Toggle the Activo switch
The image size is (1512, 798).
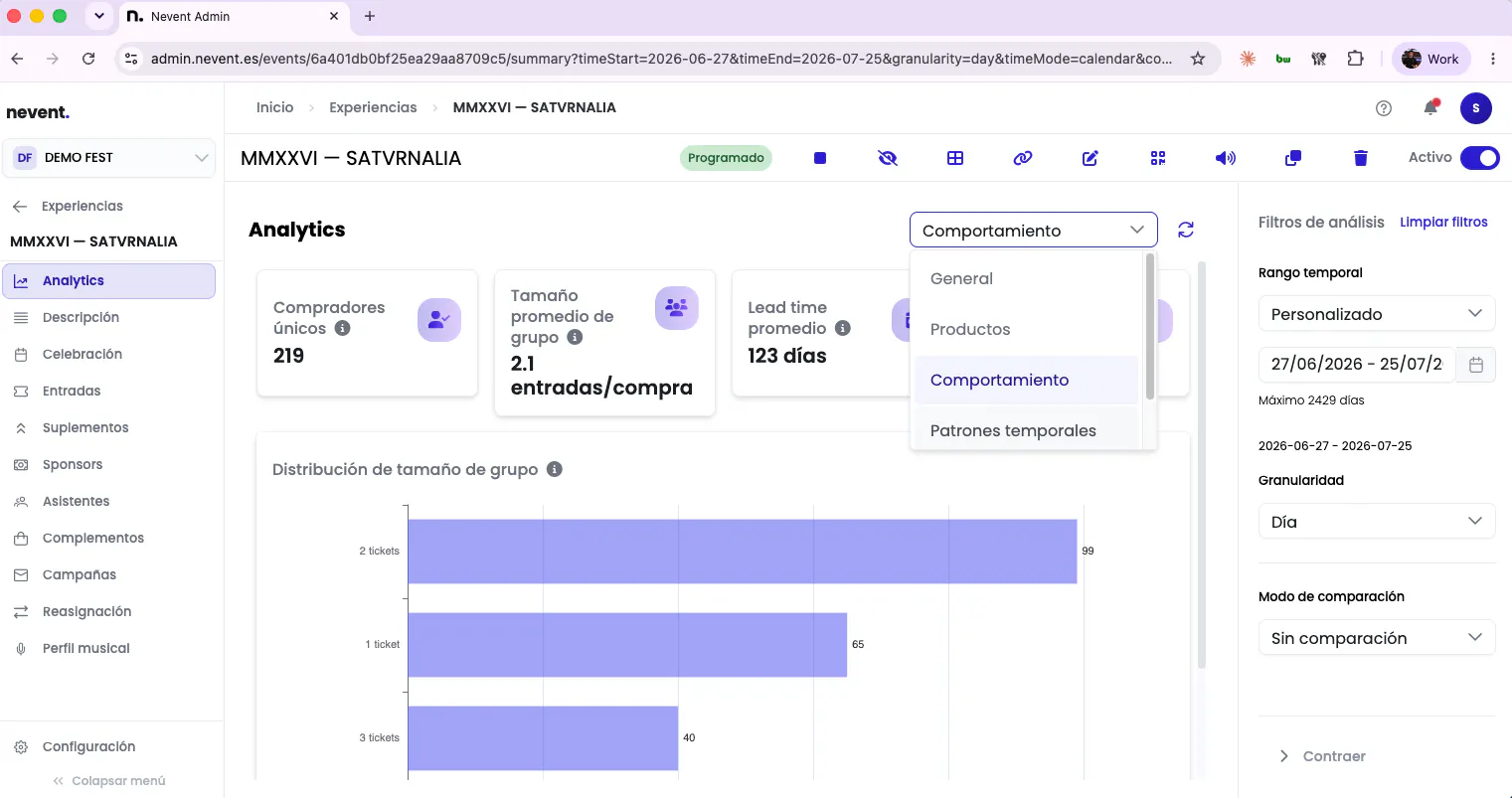coord(1479,158)
